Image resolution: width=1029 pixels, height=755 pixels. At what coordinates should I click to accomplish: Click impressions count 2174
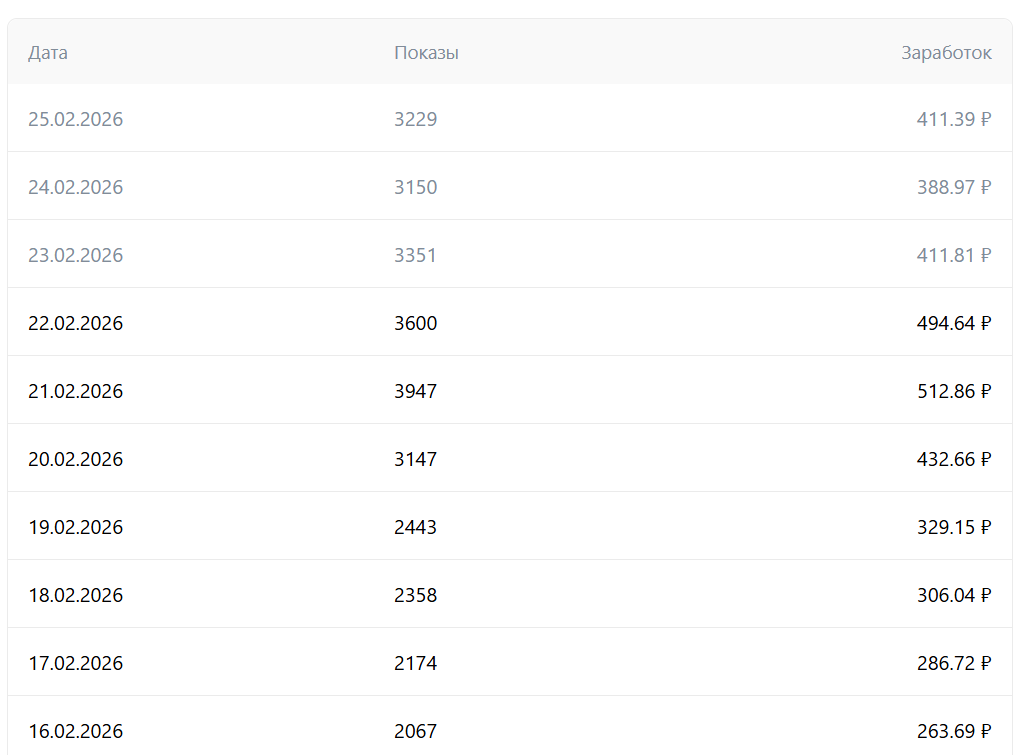click(416, 664)
